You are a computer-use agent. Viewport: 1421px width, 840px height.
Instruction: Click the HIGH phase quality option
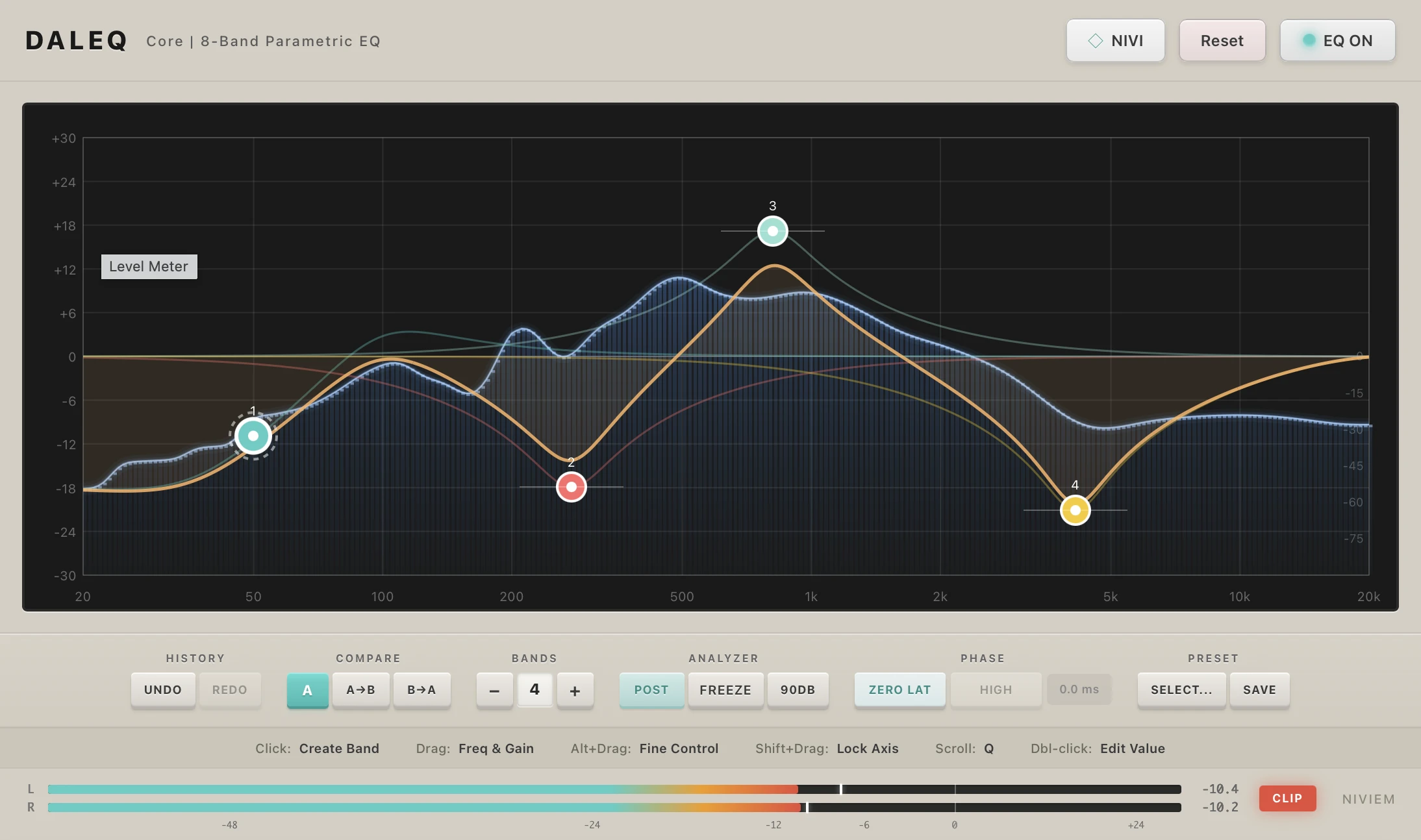click(x=996, y=690)
